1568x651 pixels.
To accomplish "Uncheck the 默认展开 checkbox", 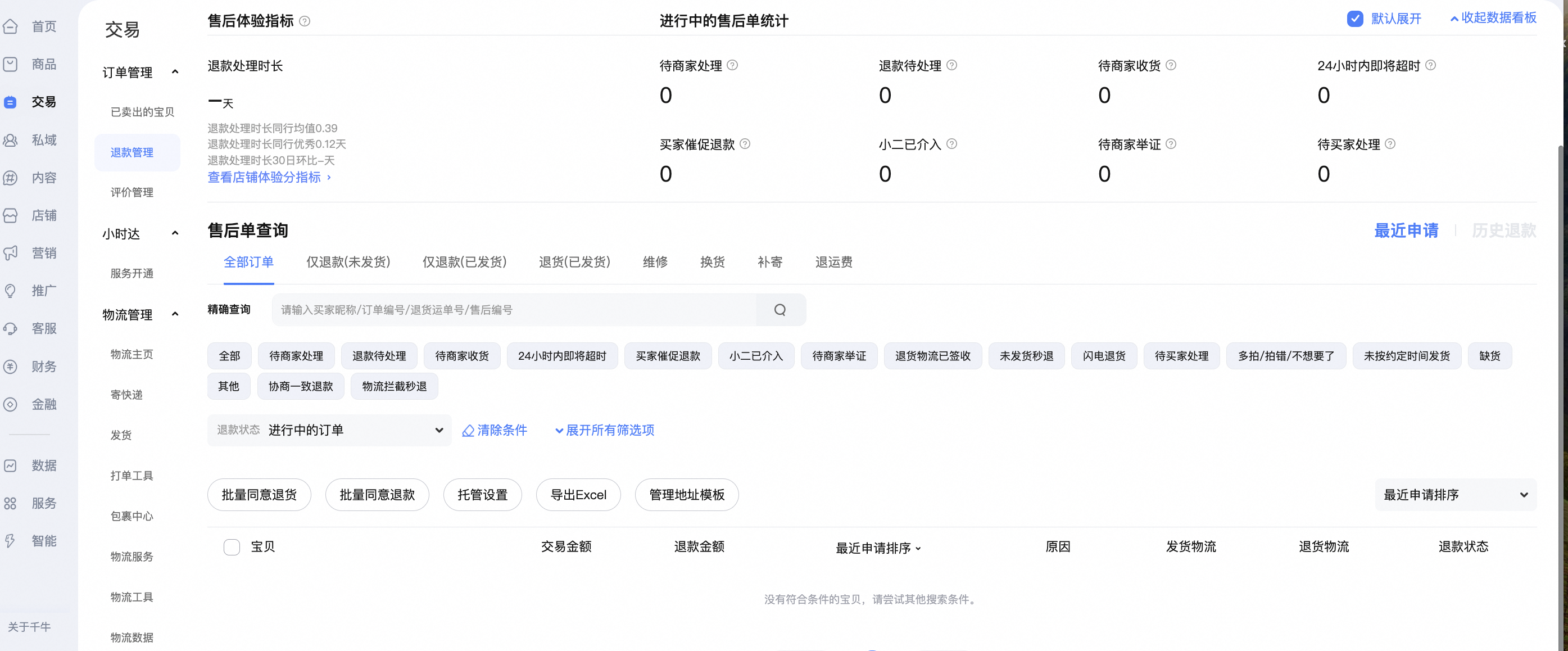I will pyautogui.click(x=1355, y=19).
